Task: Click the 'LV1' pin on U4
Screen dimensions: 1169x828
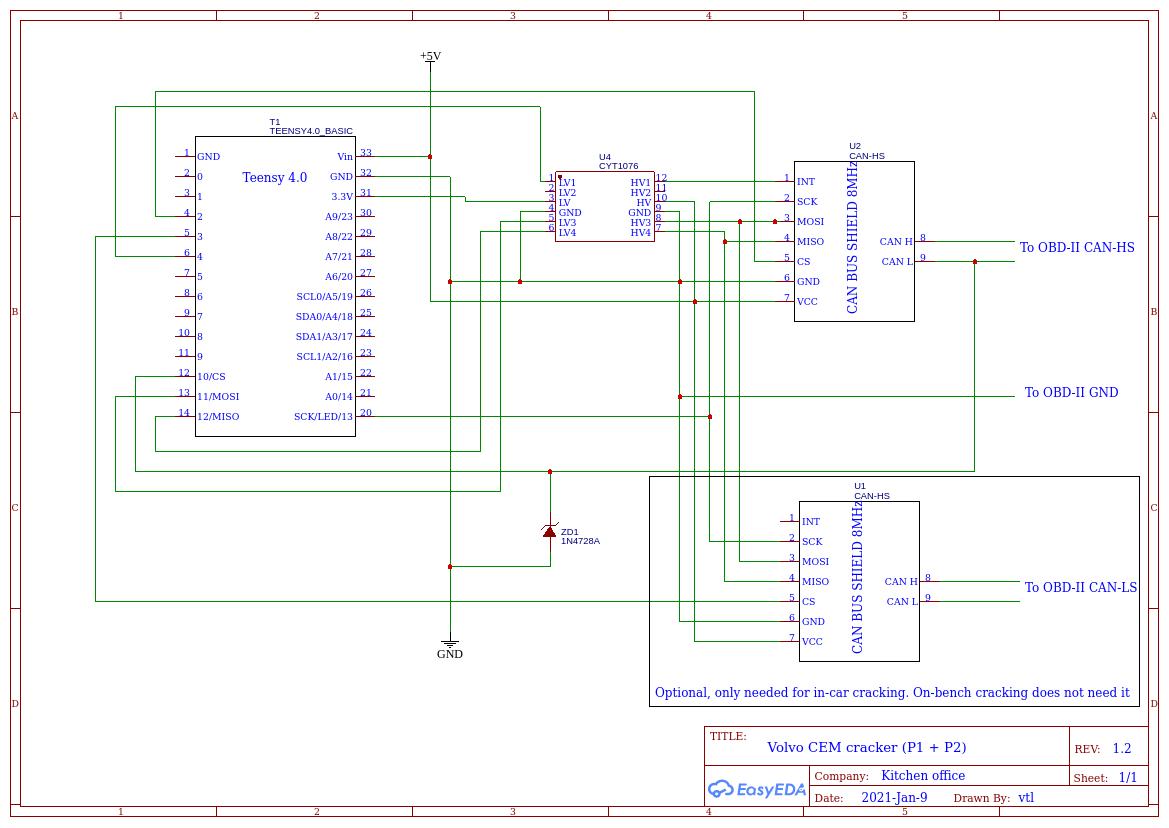Action: click(567, 183)
